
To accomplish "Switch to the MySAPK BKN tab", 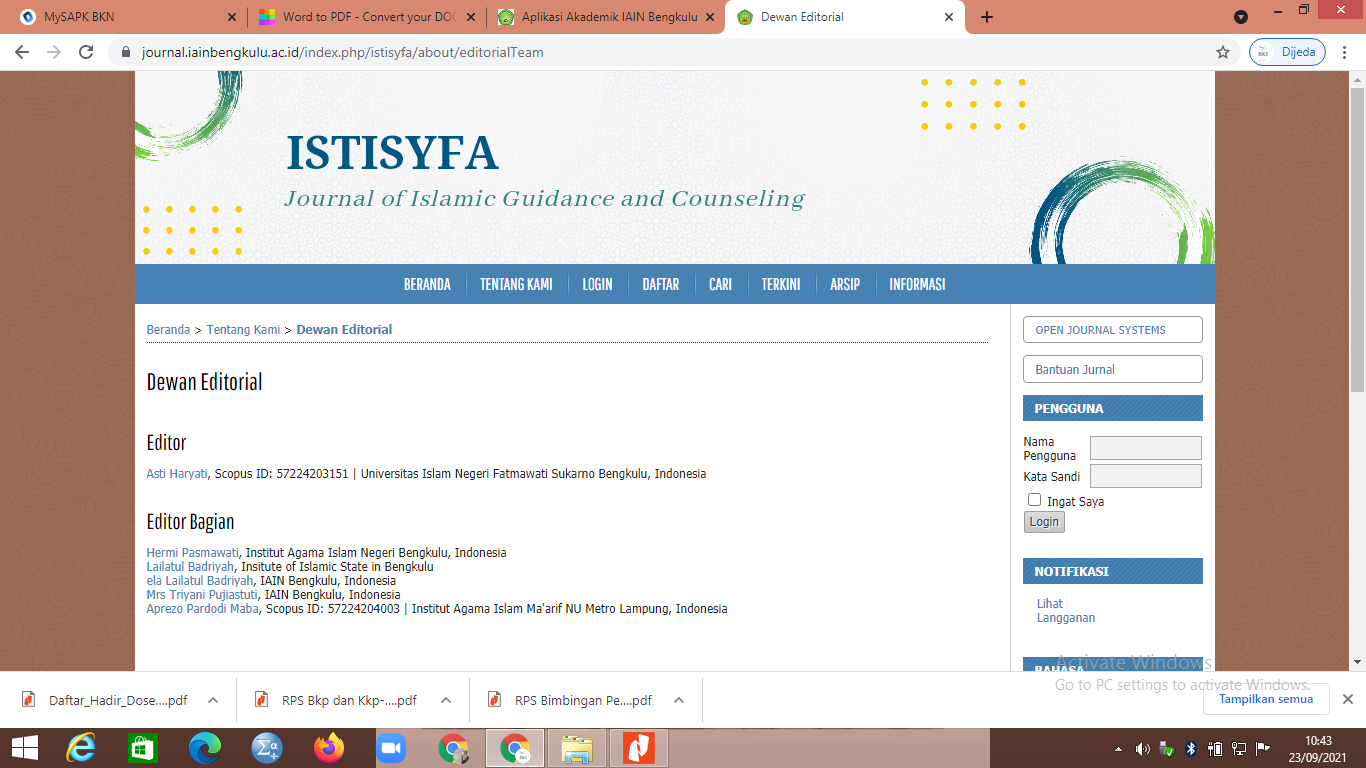I will (x=120, y=17).
